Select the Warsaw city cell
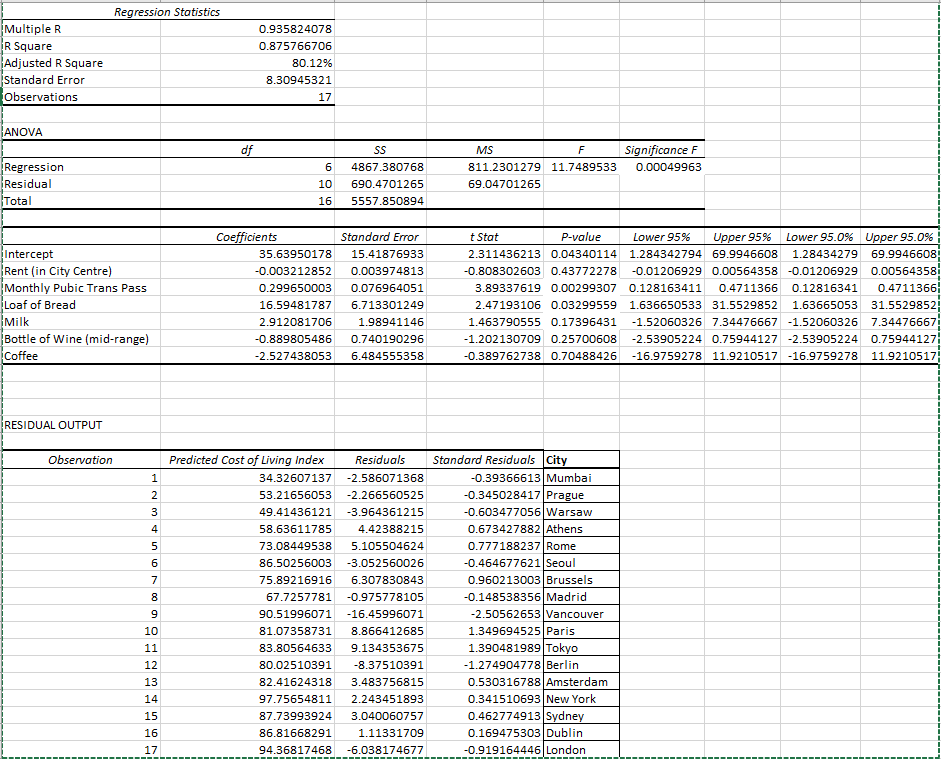 582,512
